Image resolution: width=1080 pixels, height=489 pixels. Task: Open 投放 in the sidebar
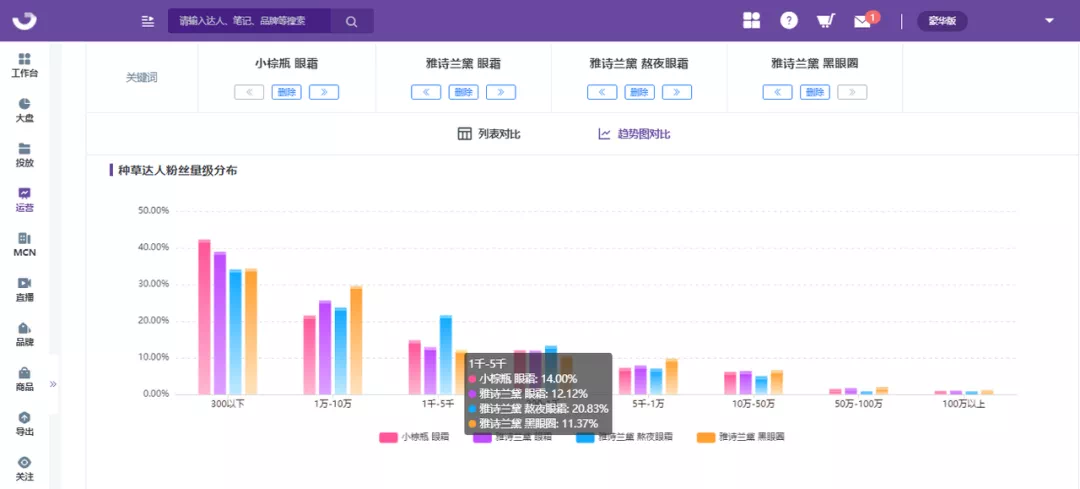click(x=25, y=156)
